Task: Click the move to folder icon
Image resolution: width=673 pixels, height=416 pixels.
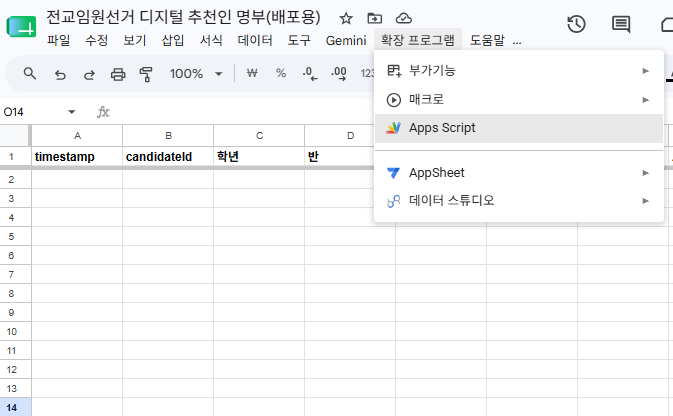Action: [x=375, y=18]
